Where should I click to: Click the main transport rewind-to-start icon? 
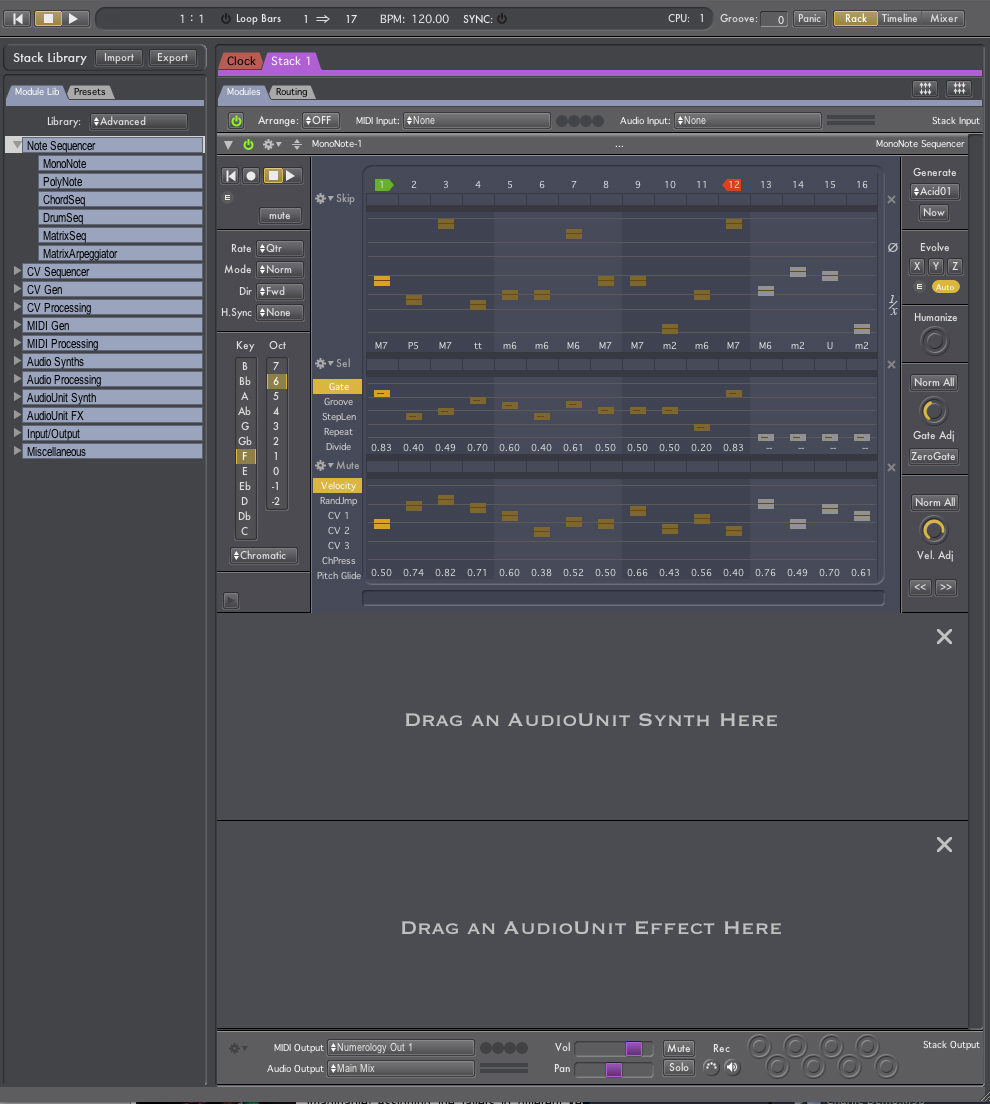click(18, 19)
